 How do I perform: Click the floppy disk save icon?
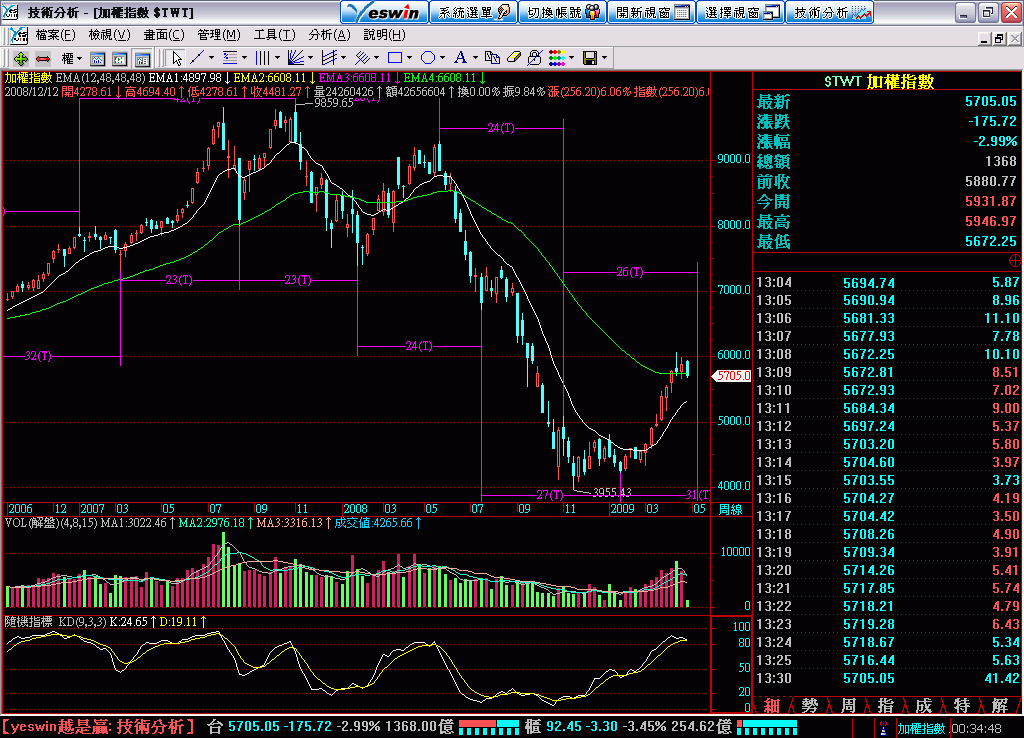pos(590,58)
